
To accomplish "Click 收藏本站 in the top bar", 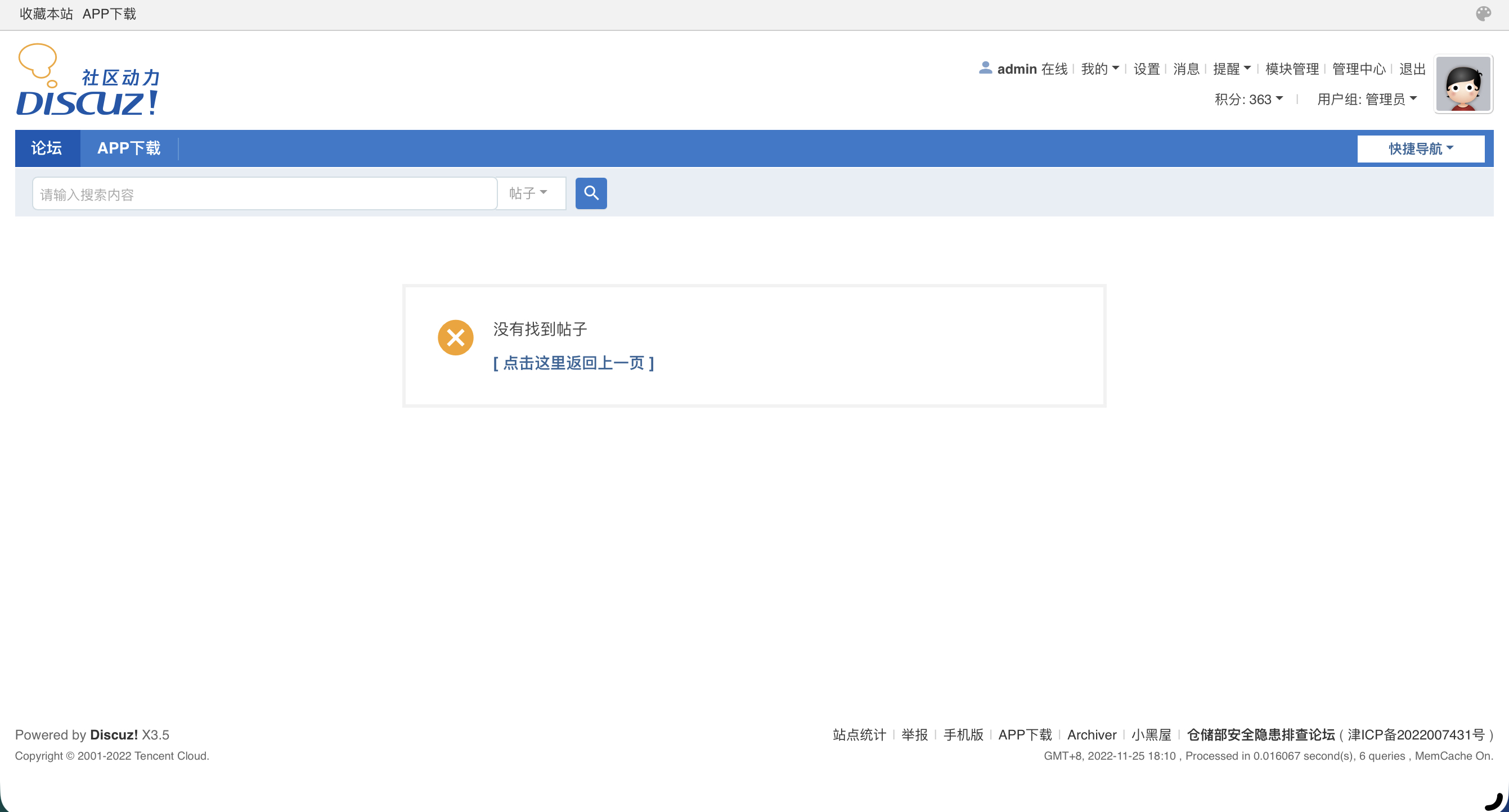I will pyautogui.click(x=46, y=13).
